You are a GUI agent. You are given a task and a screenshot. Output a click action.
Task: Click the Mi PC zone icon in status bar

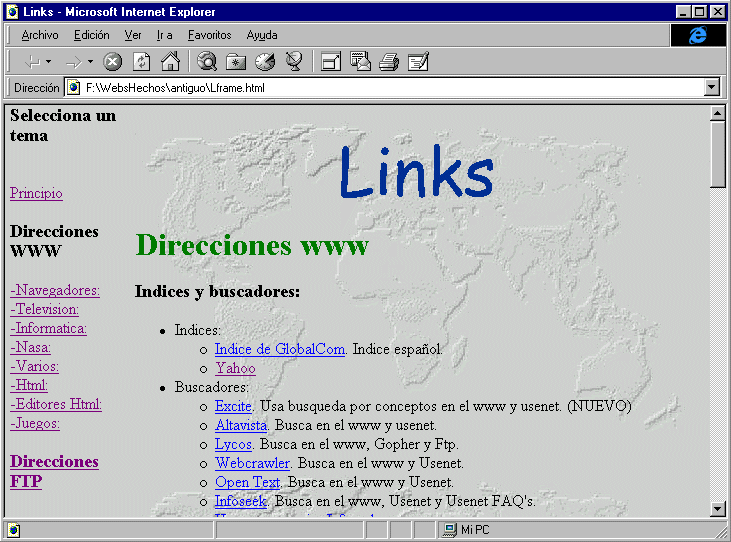click(x=449, y=530)
